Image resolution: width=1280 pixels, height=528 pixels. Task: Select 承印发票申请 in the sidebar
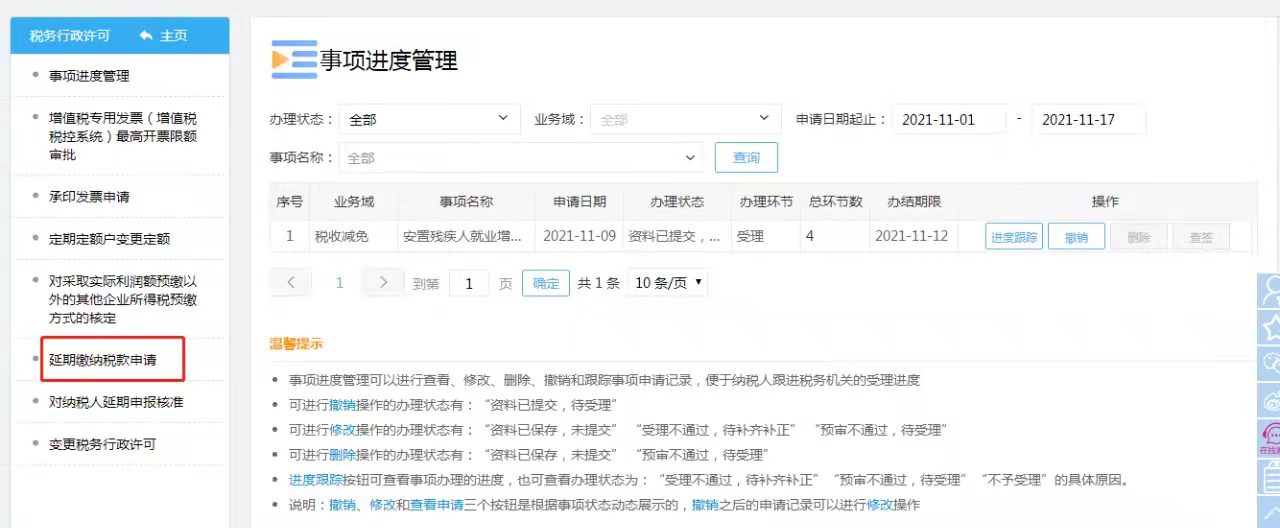tap(89, 197)
